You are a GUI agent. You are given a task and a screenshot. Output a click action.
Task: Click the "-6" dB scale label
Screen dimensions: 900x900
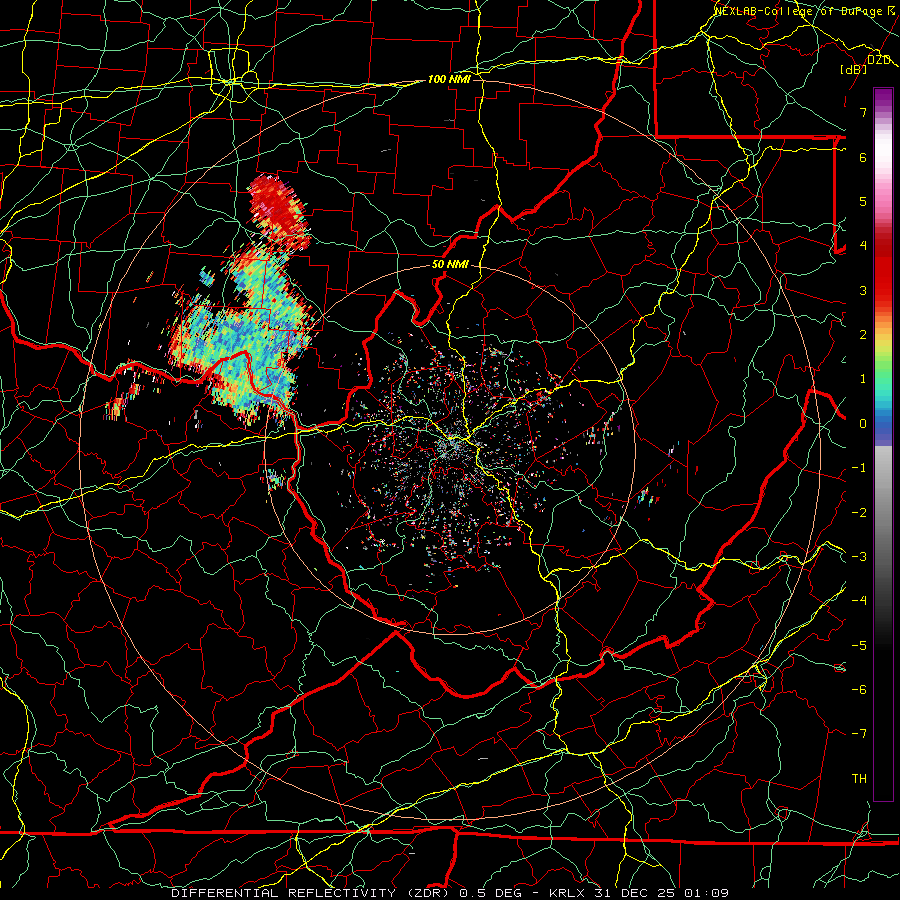tap(859, 690)
